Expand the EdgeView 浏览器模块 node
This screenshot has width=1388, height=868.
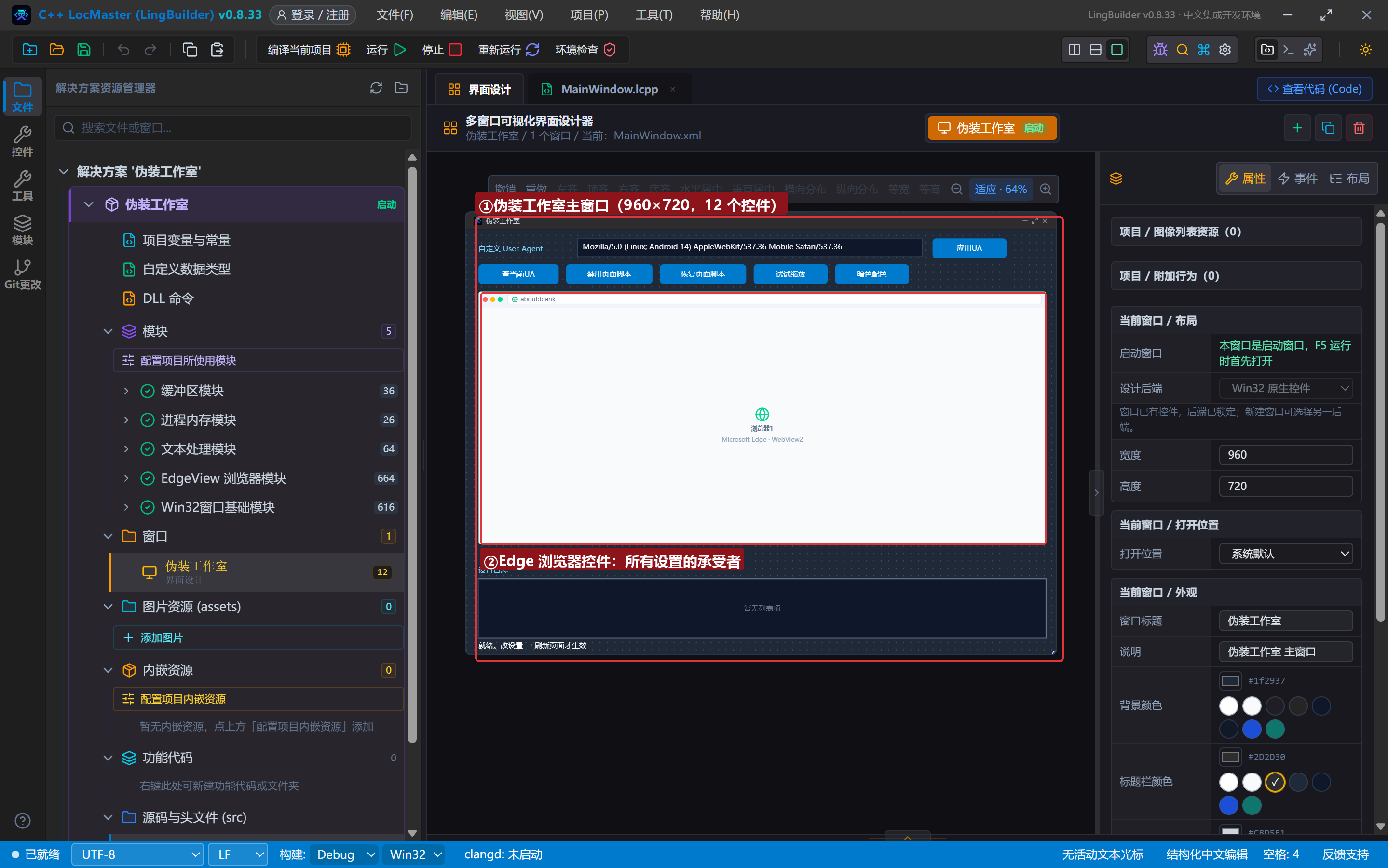[126, 478]
